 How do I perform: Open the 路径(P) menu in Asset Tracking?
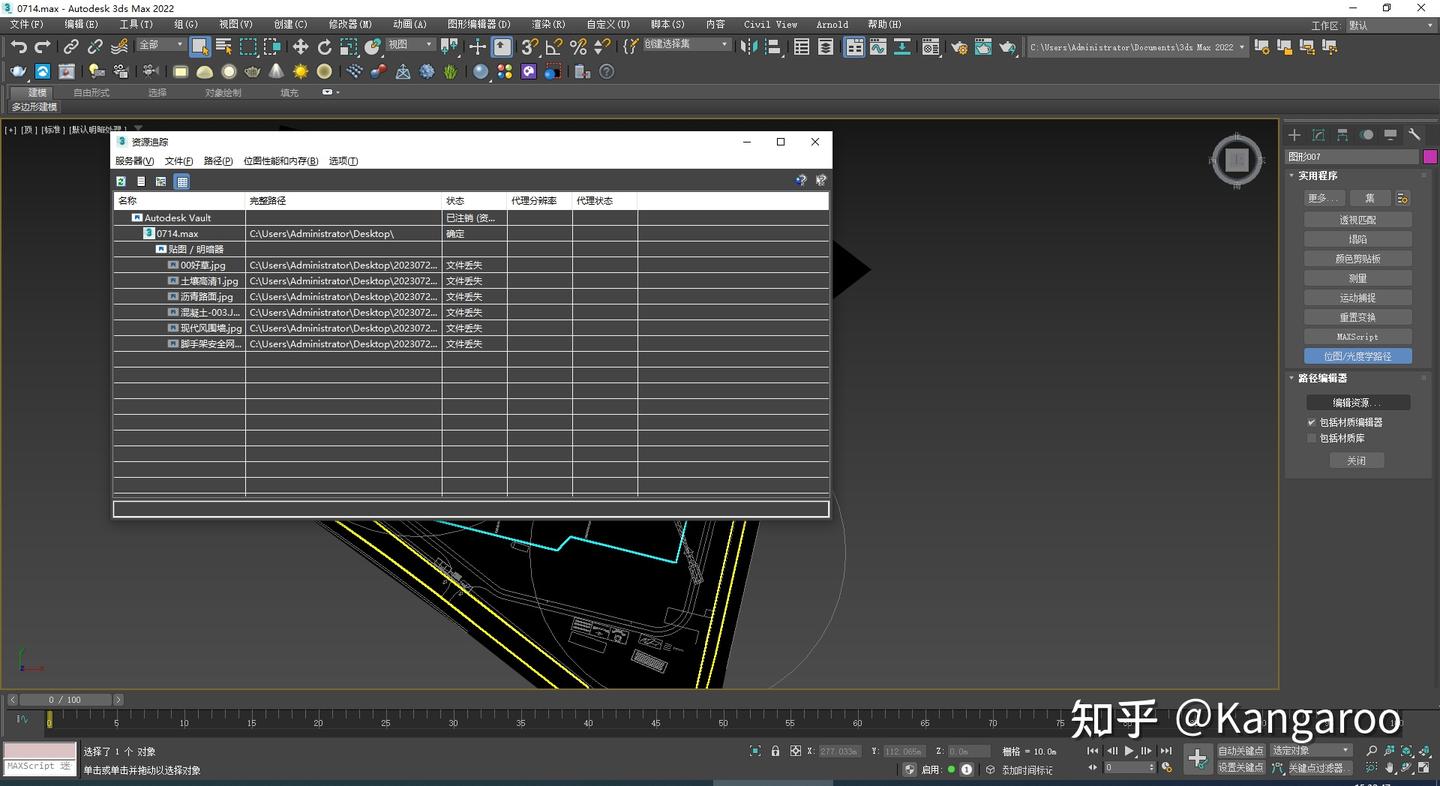click(x=218, y=161)
